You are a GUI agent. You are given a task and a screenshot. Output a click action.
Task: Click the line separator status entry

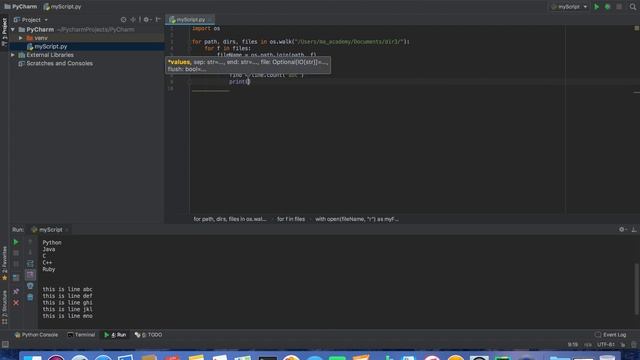pos(588,344)
